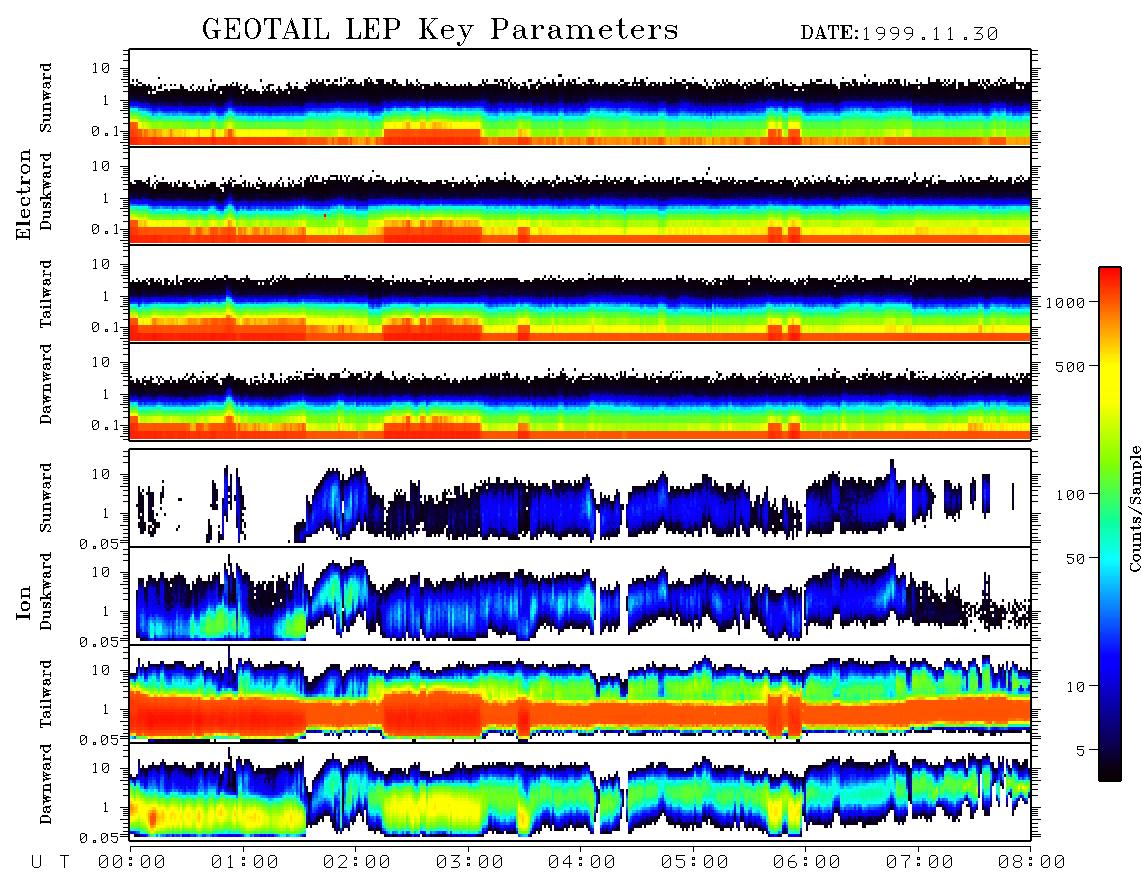Pick the "03:00" time tick label
Viewport: 1142px width, 880px height.
click(x=470, y=862)
